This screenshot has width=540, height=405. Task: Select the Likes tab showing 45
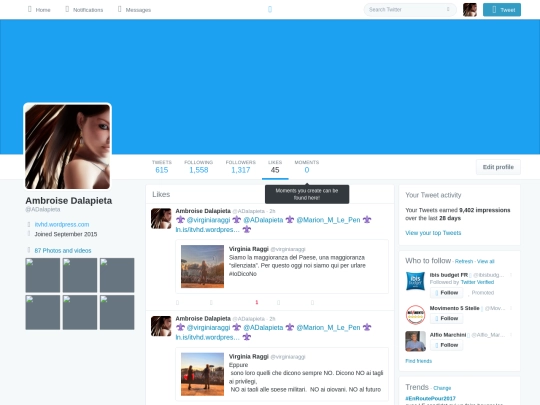[275, 167]
